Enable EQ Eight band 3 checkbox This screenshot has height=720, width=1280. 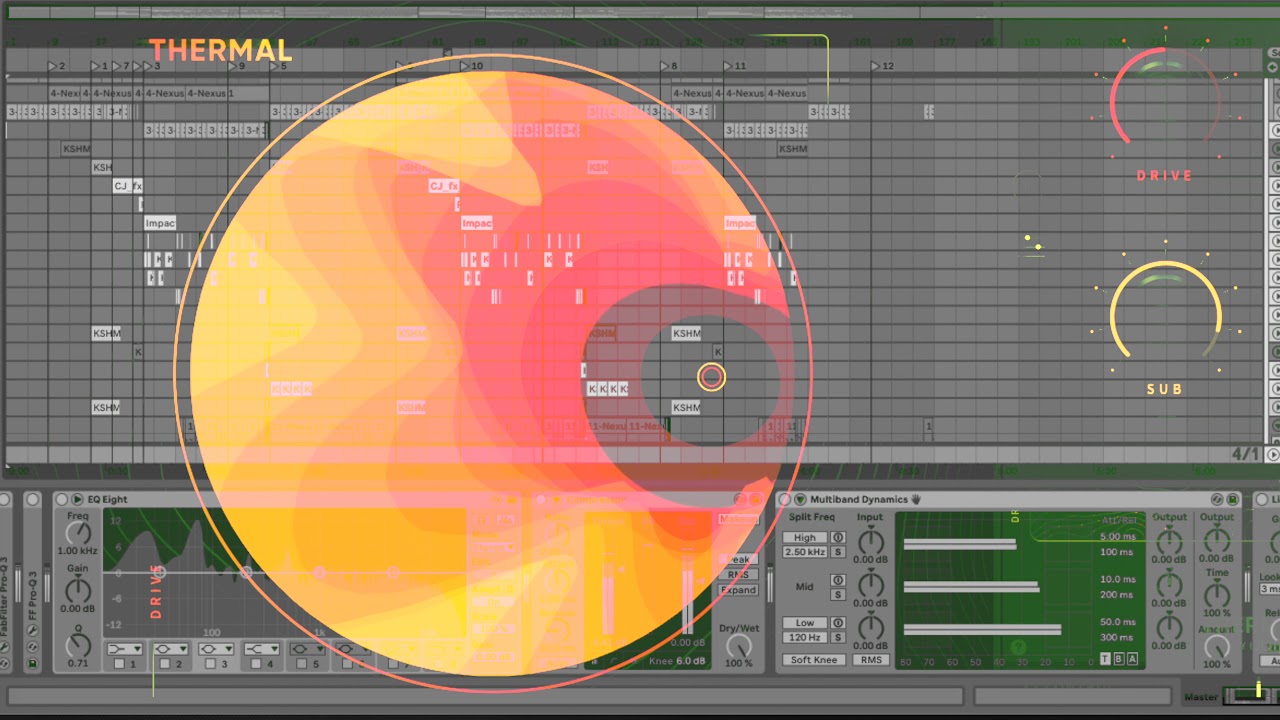(x=212, y=664)
